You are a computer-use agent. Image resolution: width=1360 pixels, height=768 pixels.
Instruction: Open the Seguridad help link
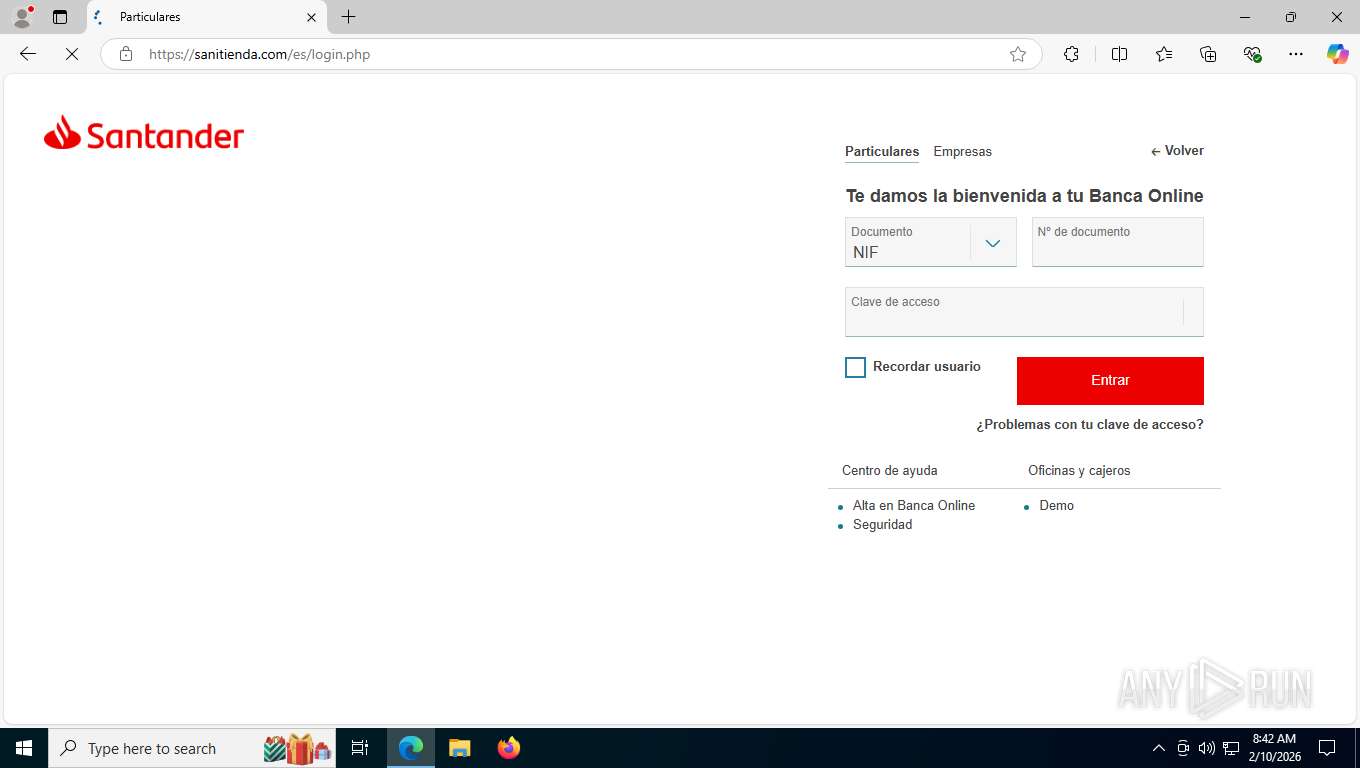coord(882,525)
